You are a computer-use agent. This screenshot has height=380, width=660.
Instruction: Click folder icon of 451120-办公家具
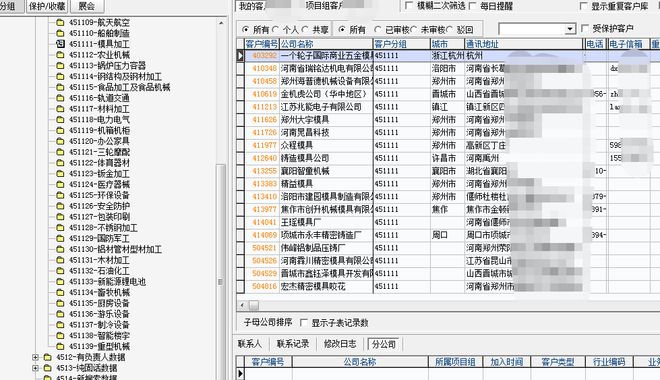coord(60,141)
